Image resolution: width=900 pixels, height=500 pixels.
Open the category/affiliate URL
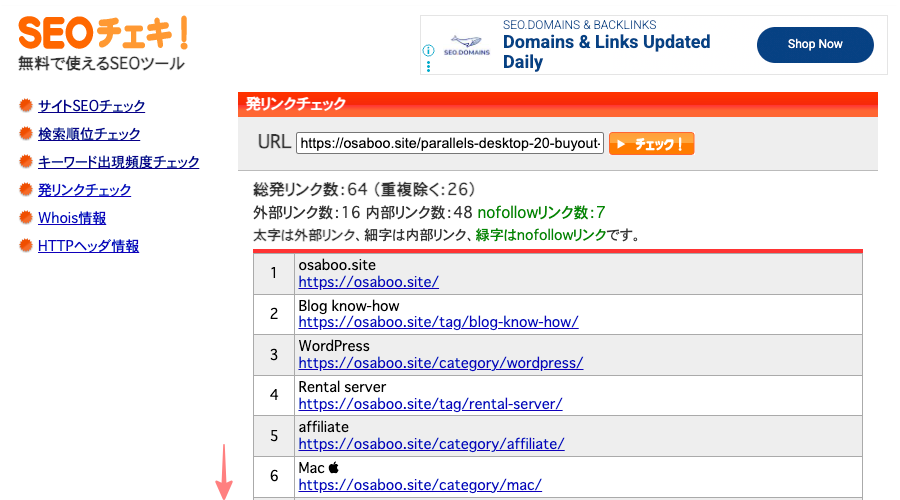pos(432,444)
